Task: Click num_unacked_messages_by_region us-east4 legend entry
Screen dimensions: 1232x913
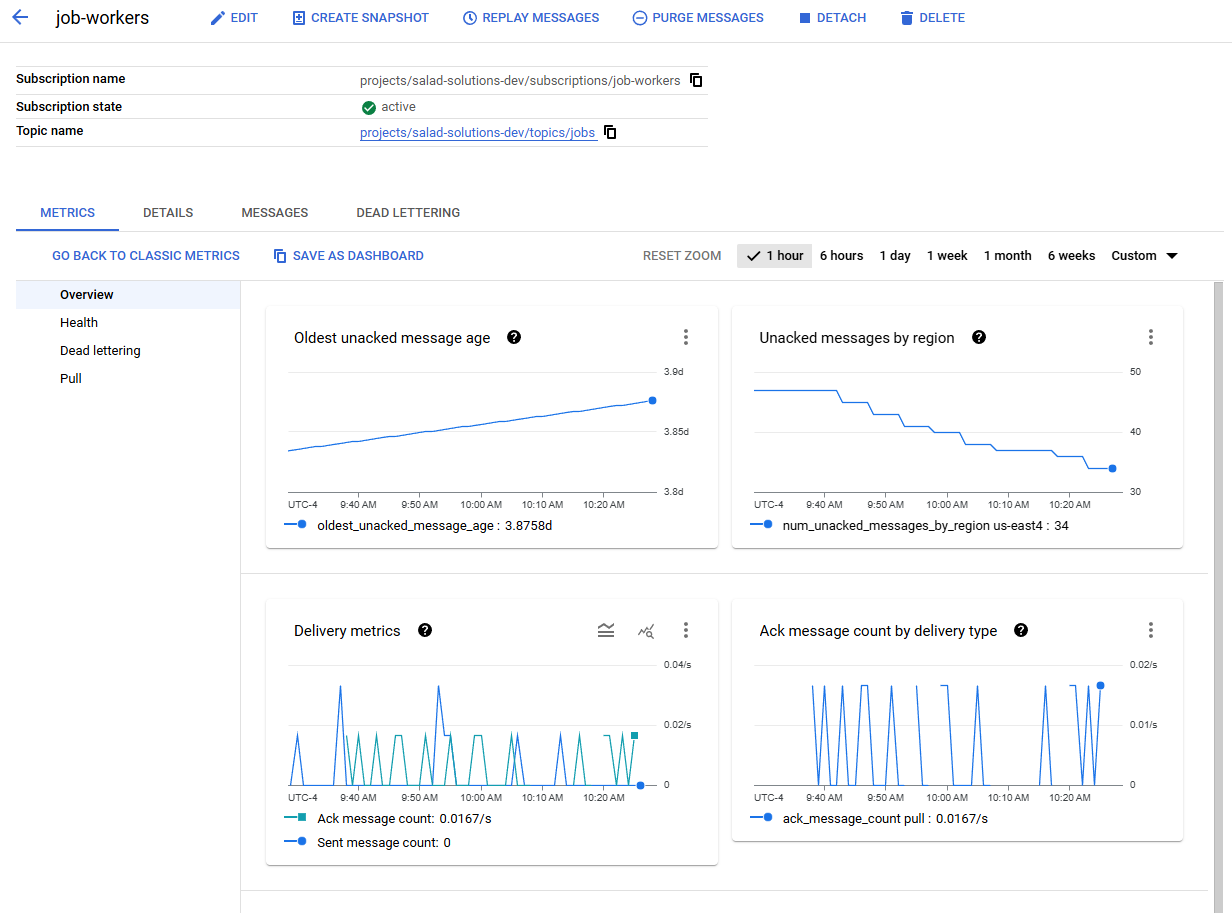Action: pos(909,525)
